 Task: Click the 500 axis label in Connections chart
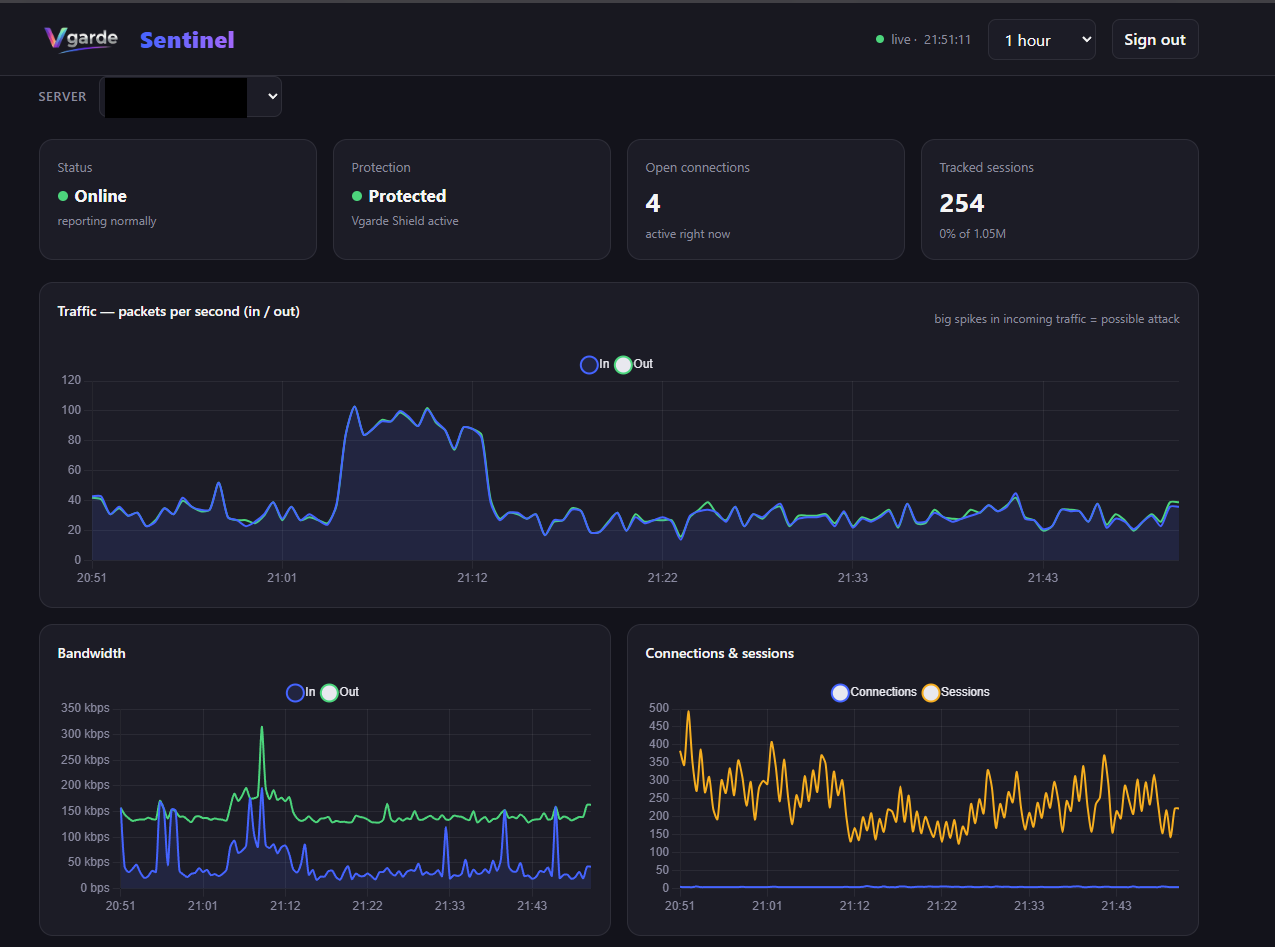click(659, 708)
